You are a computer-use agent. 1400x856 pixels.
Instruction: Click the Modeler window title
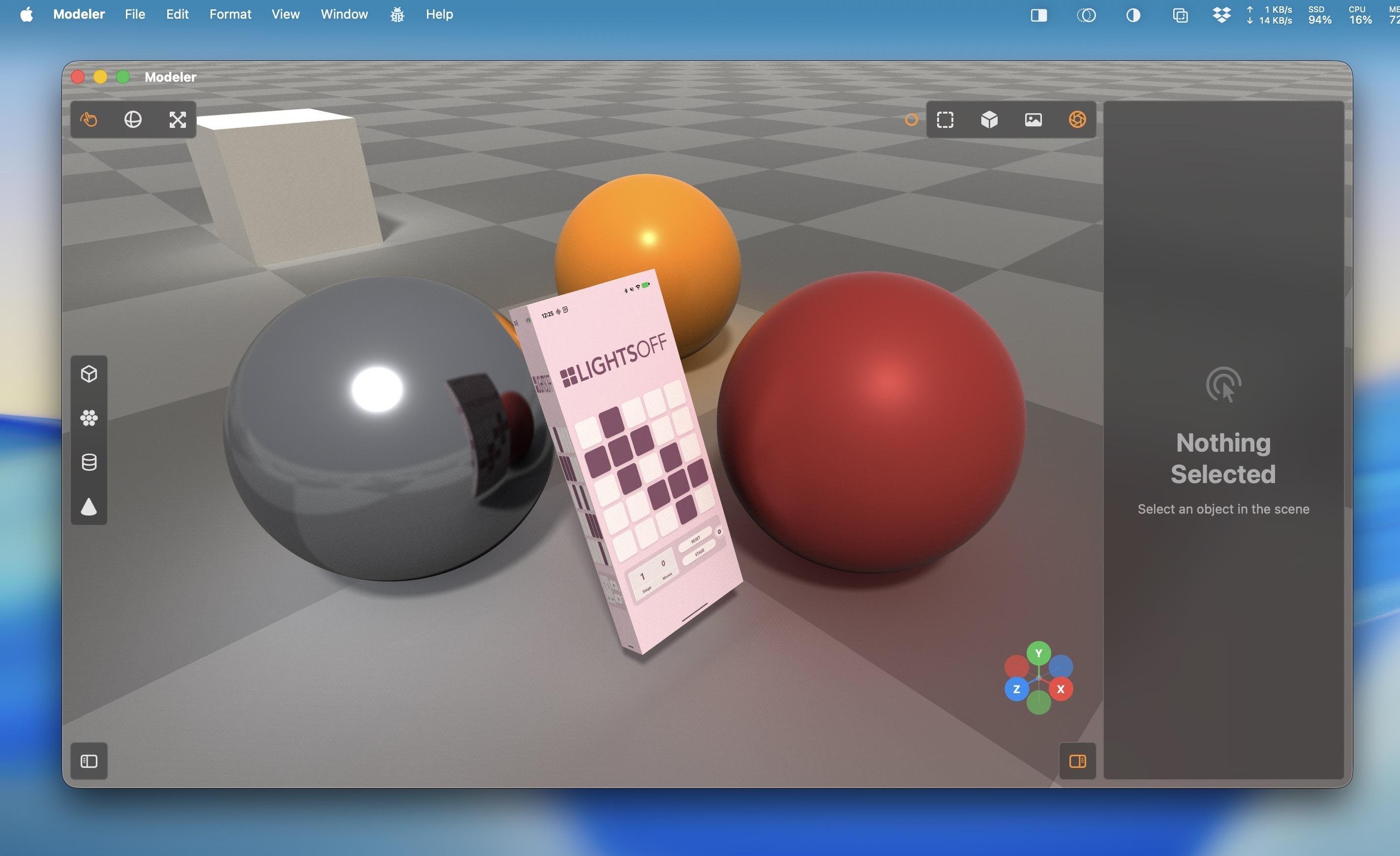coord(171,77)
